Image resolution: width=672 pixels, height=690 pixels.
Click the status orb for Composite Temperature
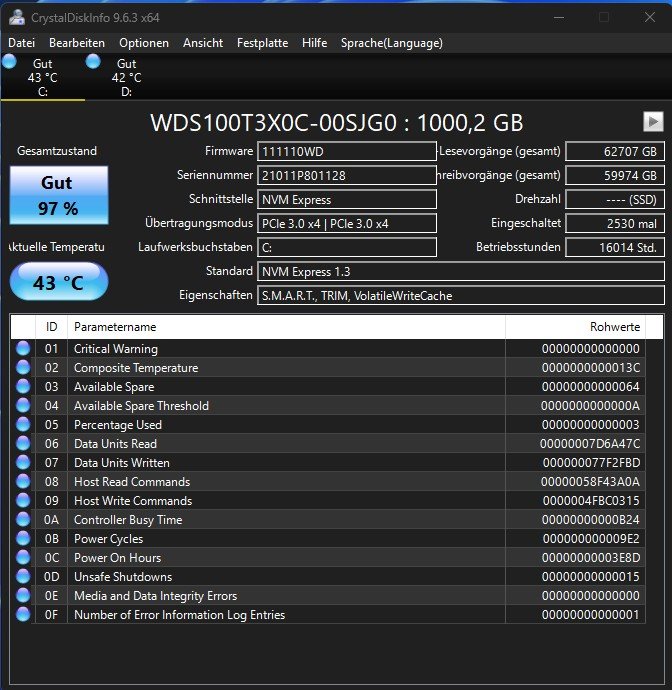coord(23,367)
